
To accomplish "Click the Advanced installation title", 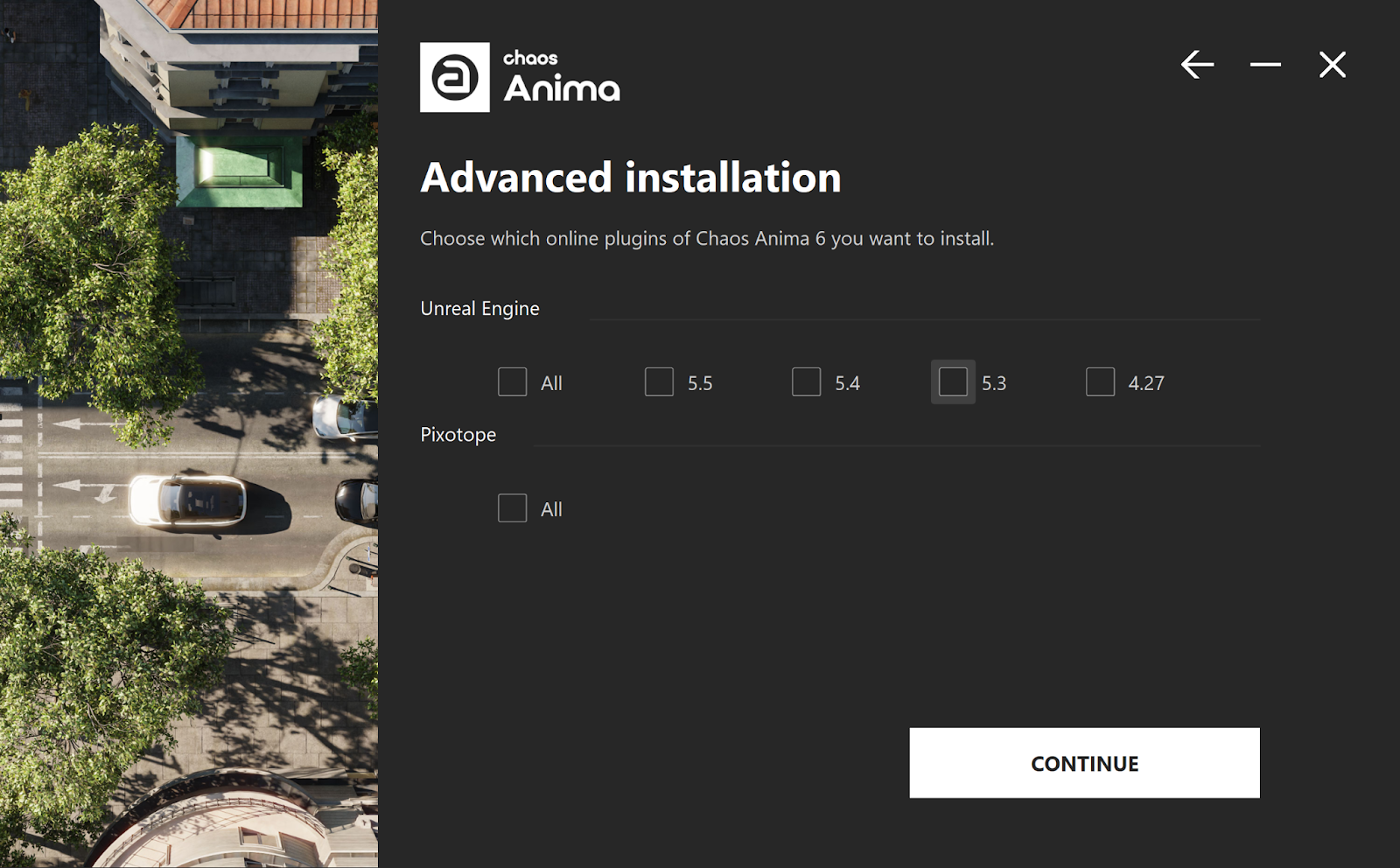I will click(630, 178).
